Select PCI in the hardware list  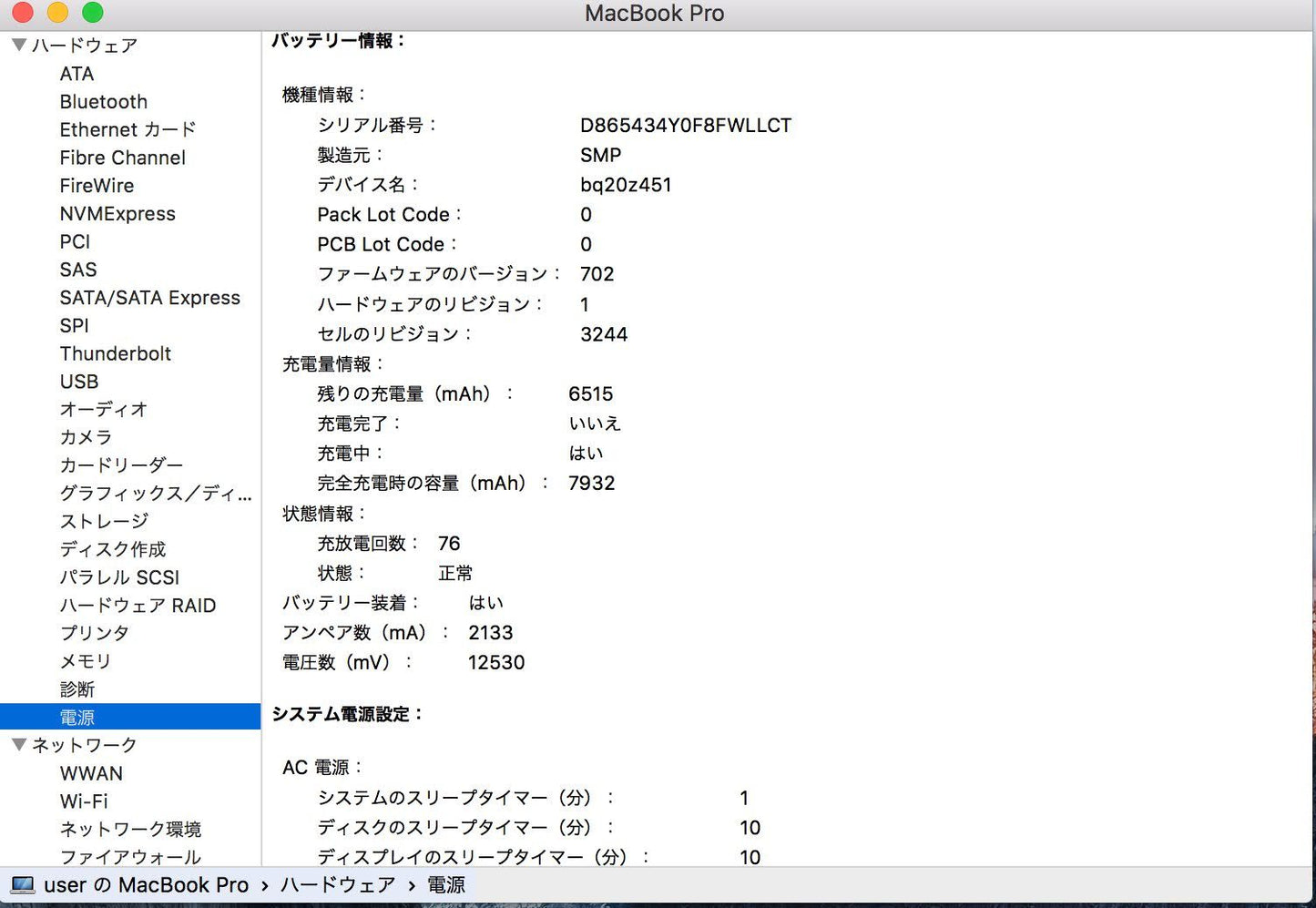(75, 241)
